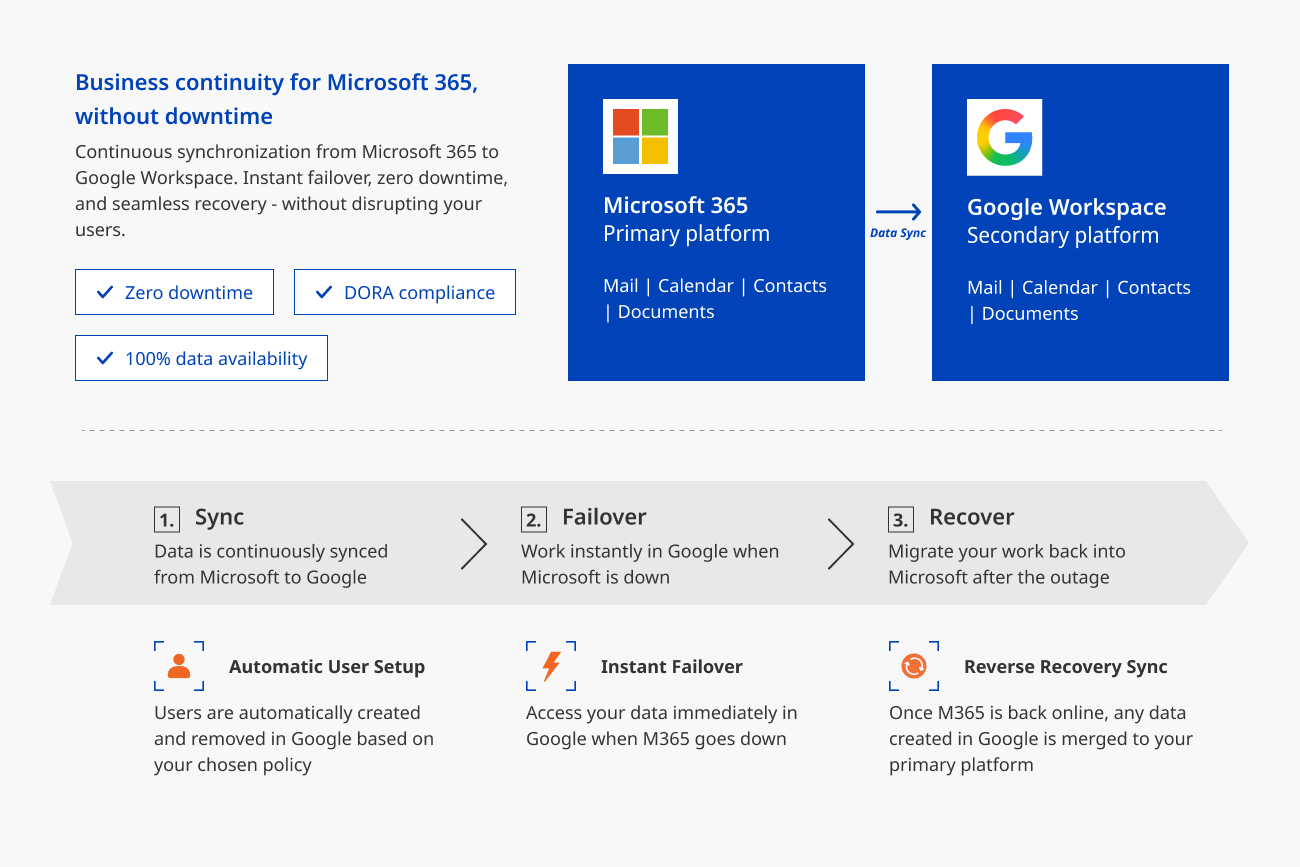Click the Business continuity for Microsoft 365 heading

(276, 99)
